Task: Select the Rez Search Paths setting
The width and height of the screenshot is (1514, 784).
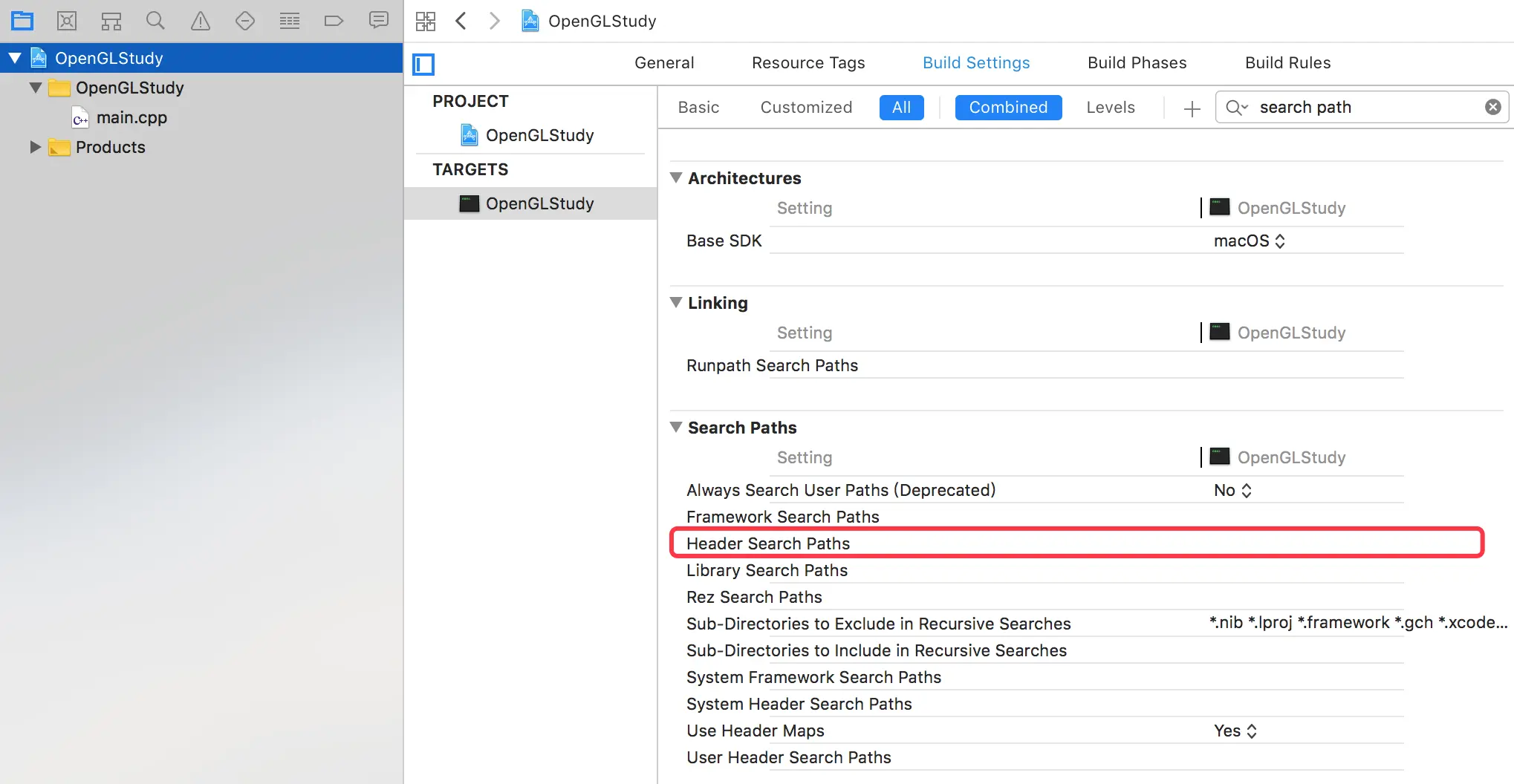Action: [754, 597]
